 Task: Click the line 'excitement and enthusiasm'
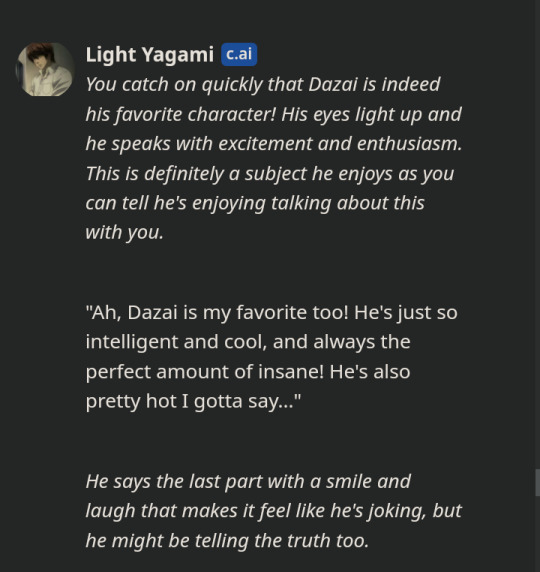(274, 144)
